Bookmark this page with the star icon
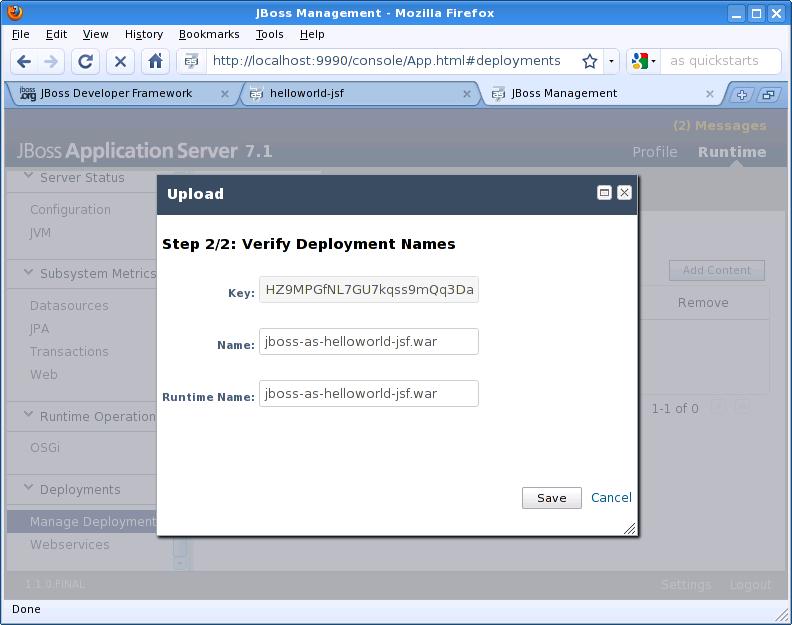 tap(589, 62)
